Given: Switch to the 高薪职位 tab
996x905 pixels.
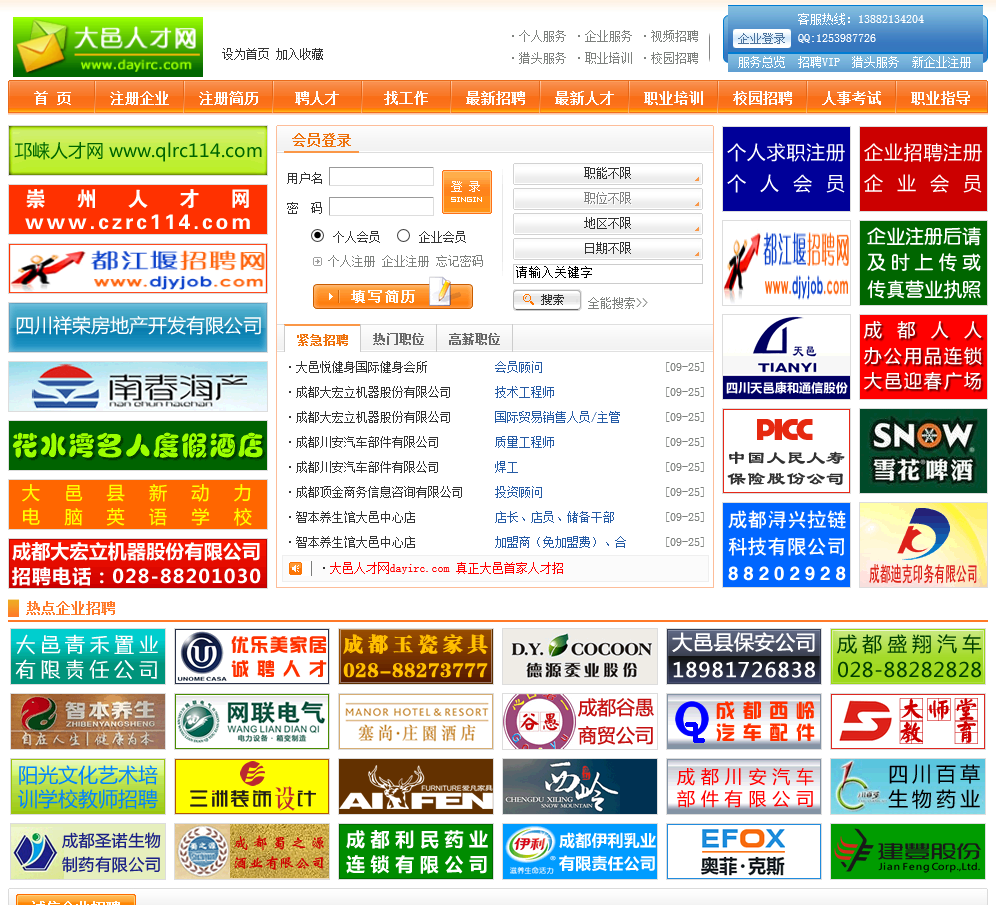Looking at the screenshot, I should (x=474, y=340).
